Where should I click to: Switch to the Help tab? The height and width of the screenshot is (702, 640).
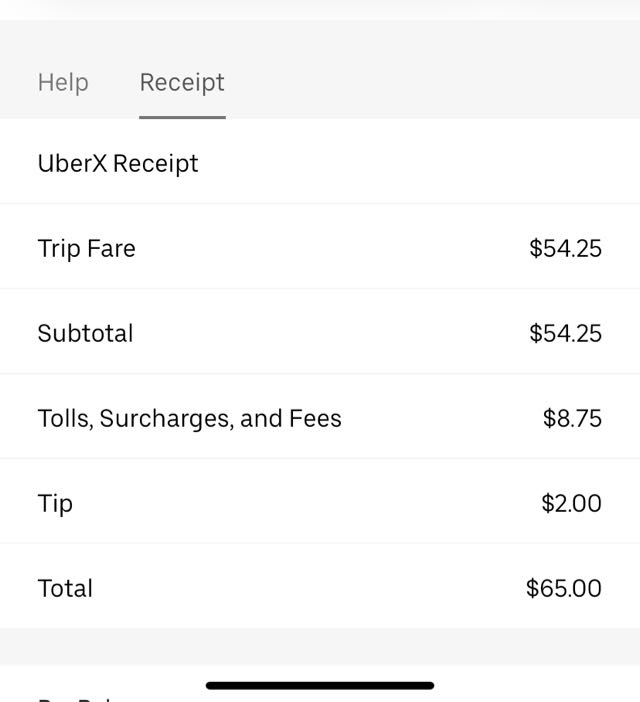coord(63,82)
